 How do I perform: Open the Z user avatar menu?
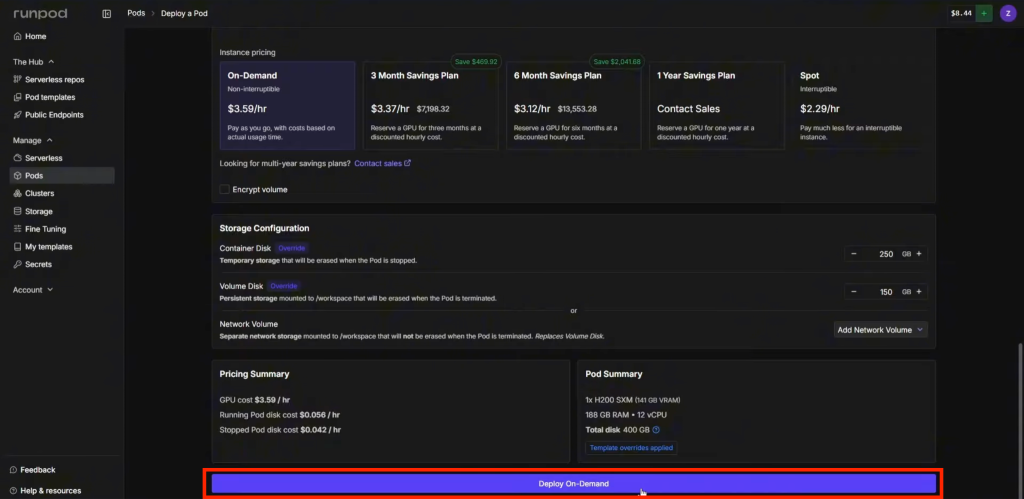pos(1008,13)
